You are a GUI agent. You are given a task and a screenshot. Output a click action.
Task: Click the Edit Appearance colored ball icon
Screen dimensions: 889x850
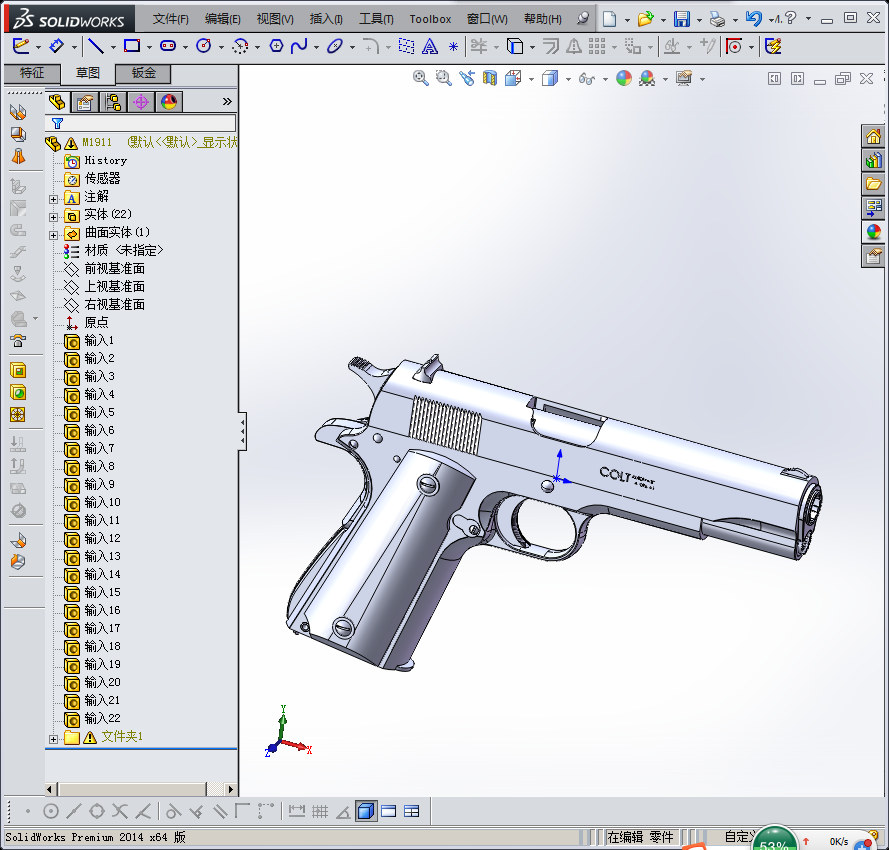tap(623, 78)
